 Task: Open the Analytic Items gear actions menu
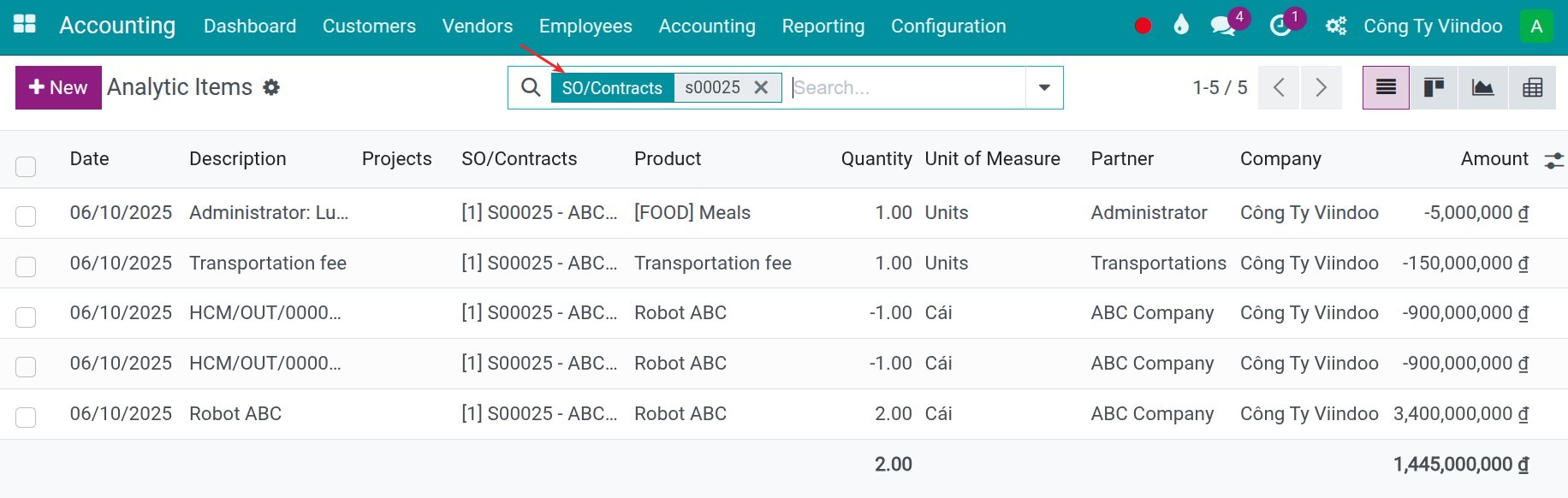click(x=271, y=87)
